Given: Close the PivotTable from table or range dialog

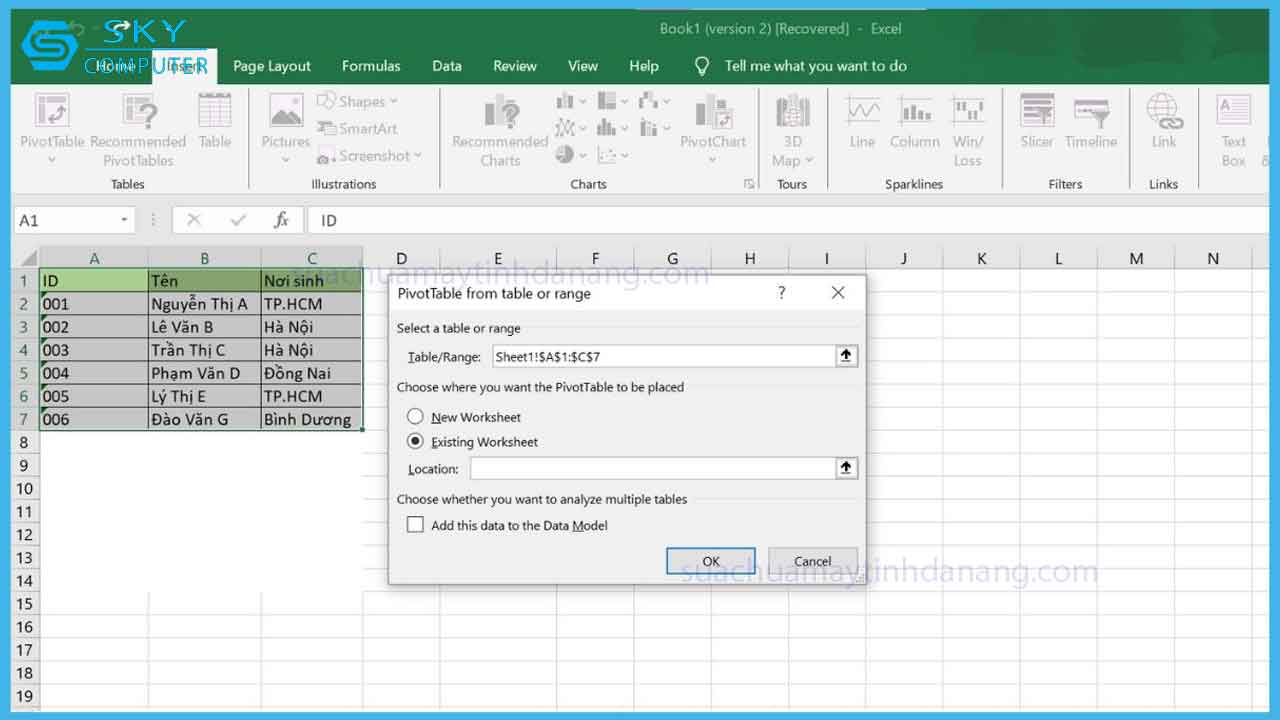Looking at the screenshot, I should [838, 293].
